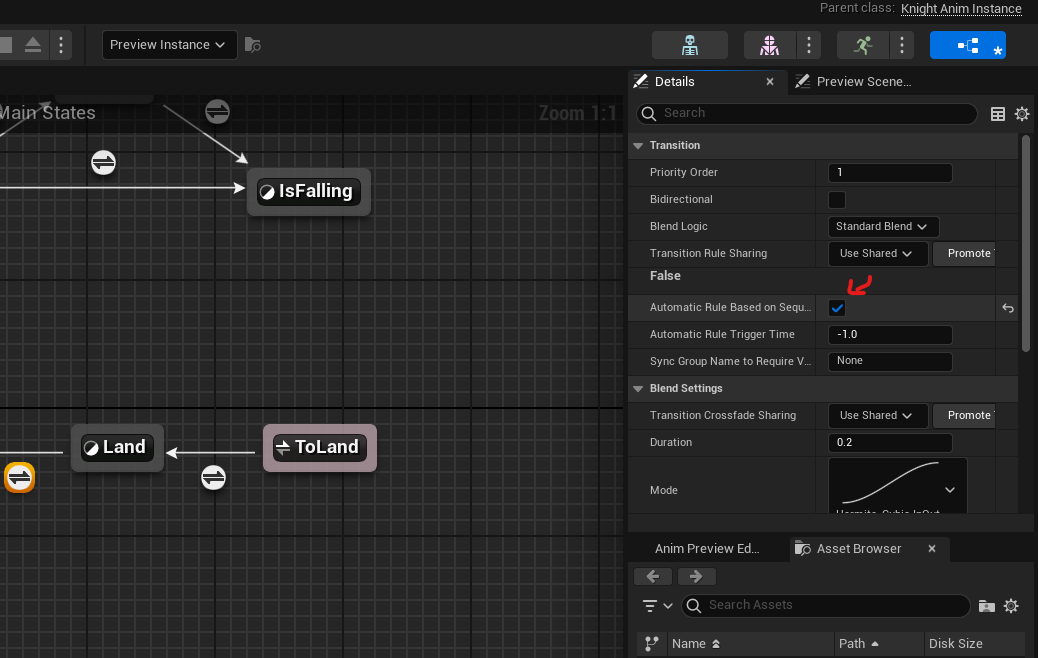Select the highlighted orange transition rule icon
The image size is (1038, 658).
click(19, 477)
